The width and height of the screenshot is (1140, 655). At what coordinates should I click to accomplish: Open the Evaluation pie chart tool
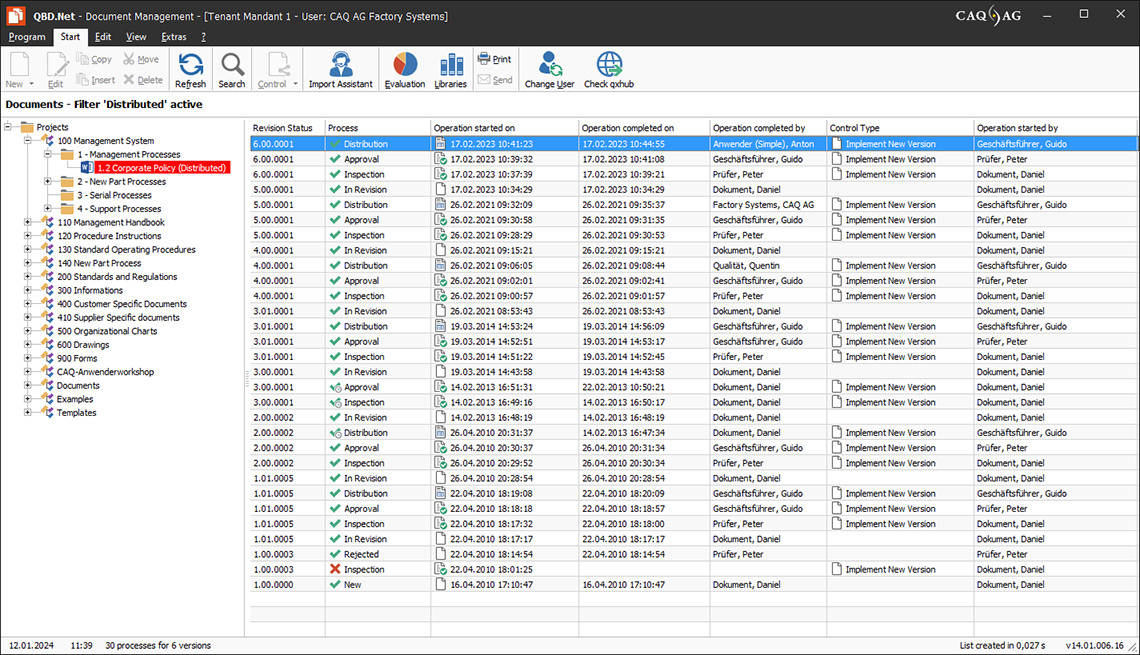[x=404, y=70]
